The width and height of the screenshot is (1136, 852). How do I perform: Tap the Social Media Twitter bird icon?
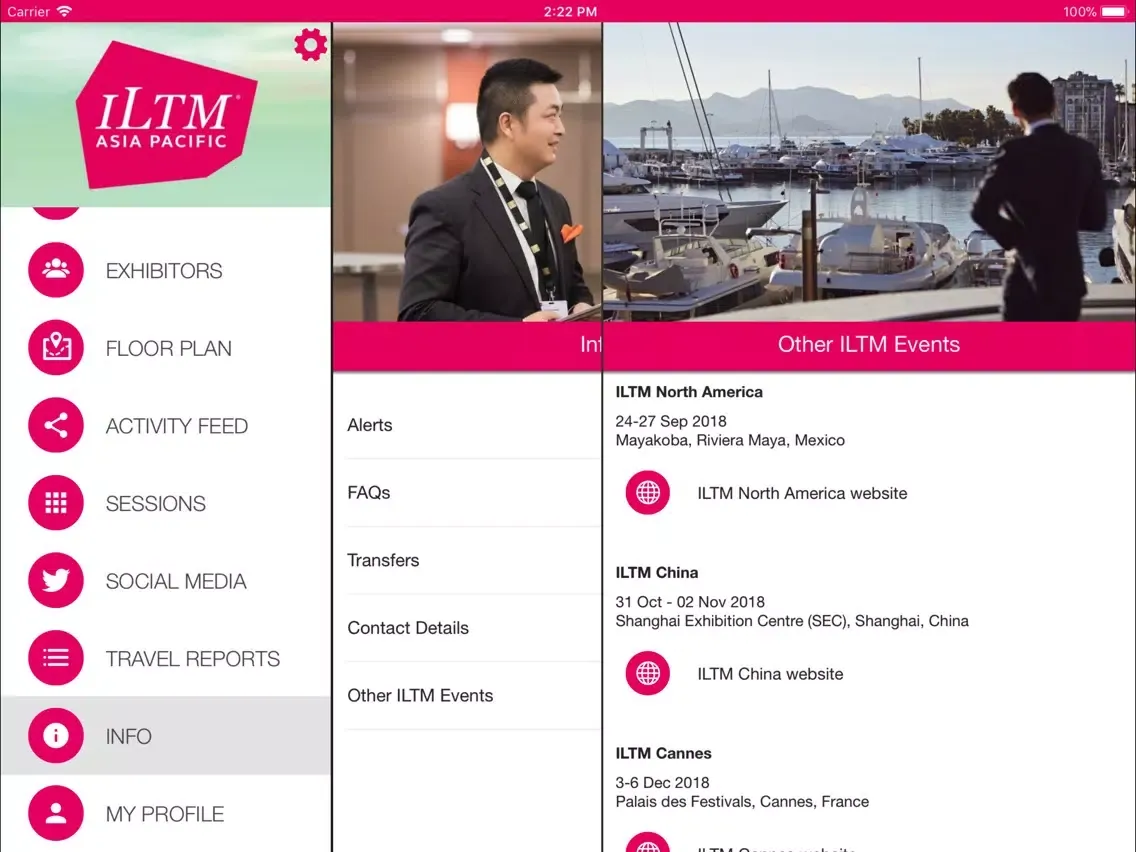56,580
